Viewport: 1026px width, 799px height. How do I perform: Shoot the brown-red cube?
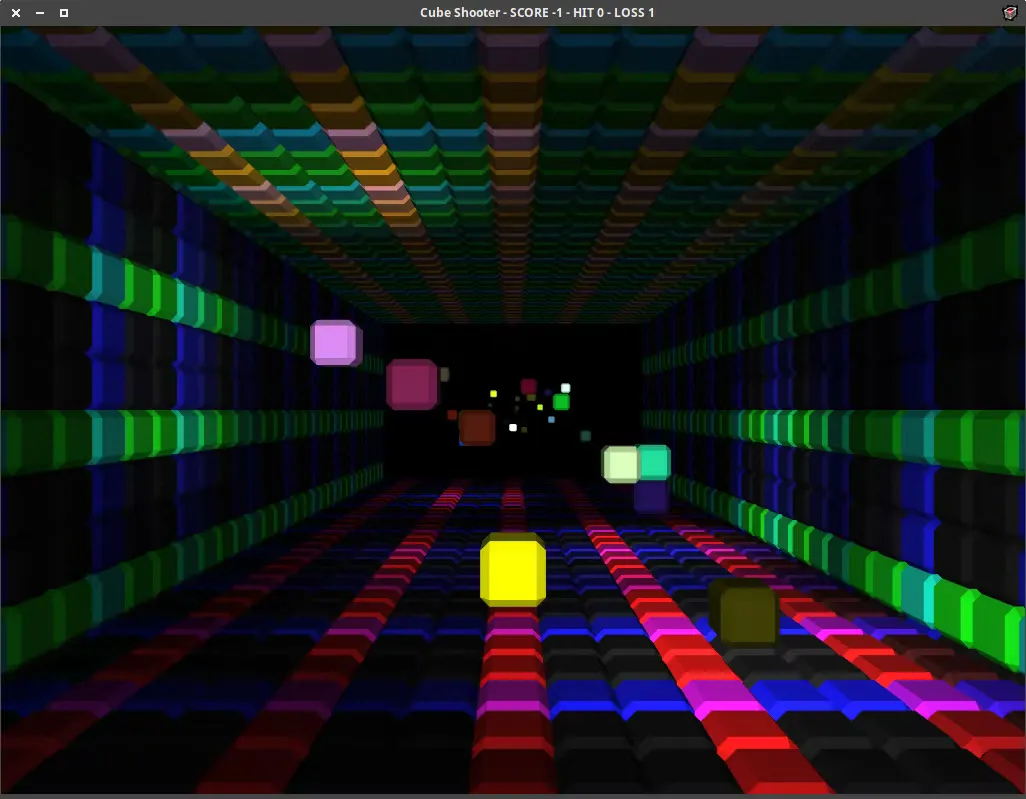tap(477, 427)
